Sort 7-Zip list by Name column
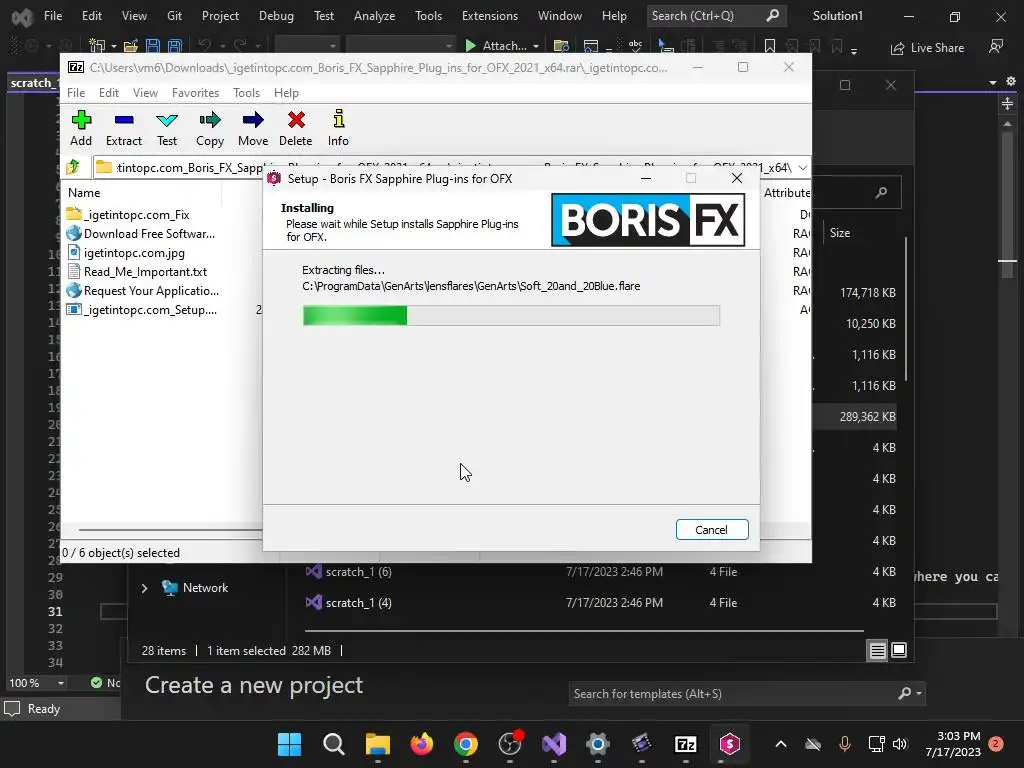The height and width of the screenshot is (768, 1024). tap(84, 193)
